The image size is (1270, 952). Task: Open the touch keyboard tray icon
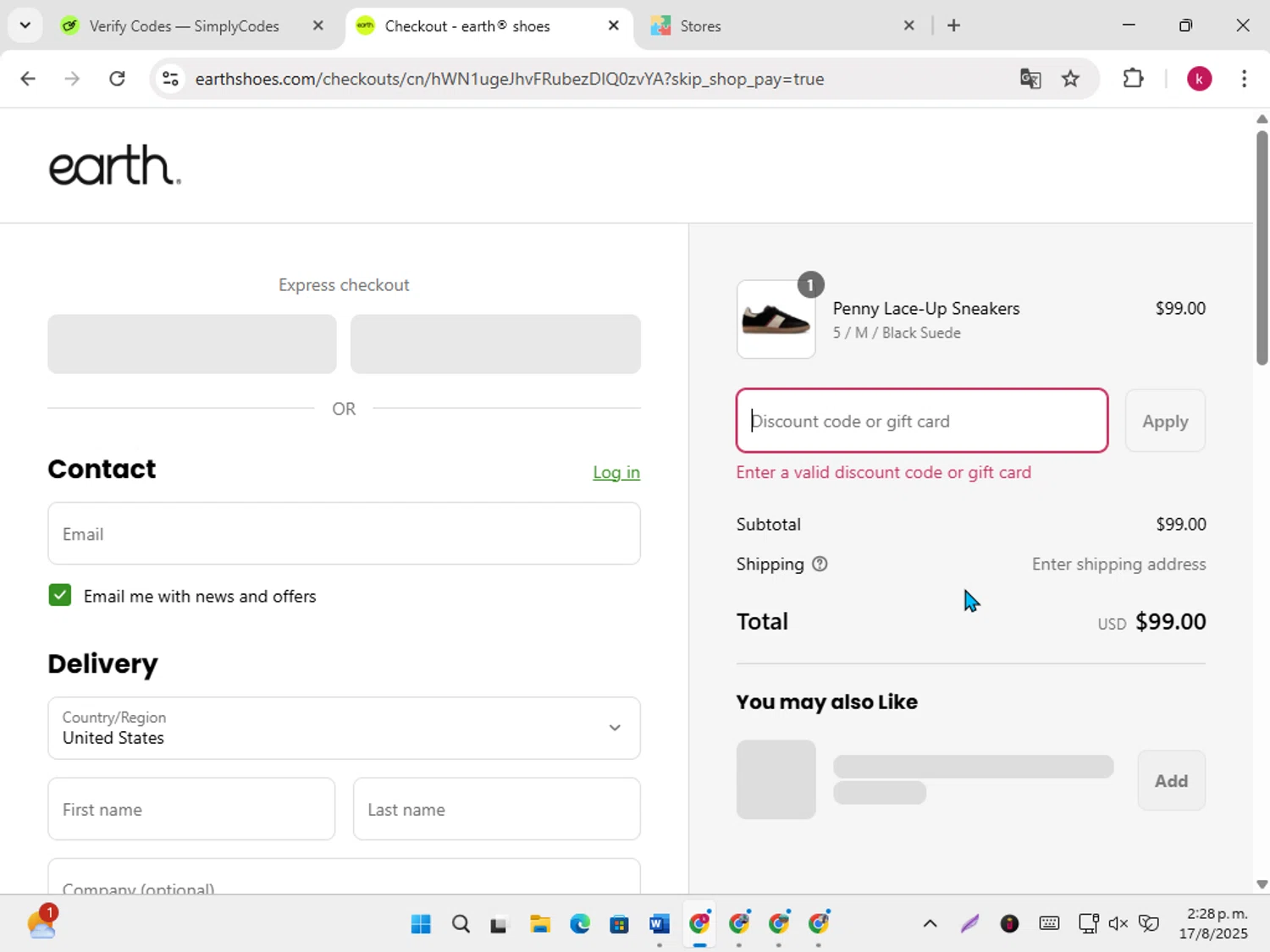(x=1049, y=923)
